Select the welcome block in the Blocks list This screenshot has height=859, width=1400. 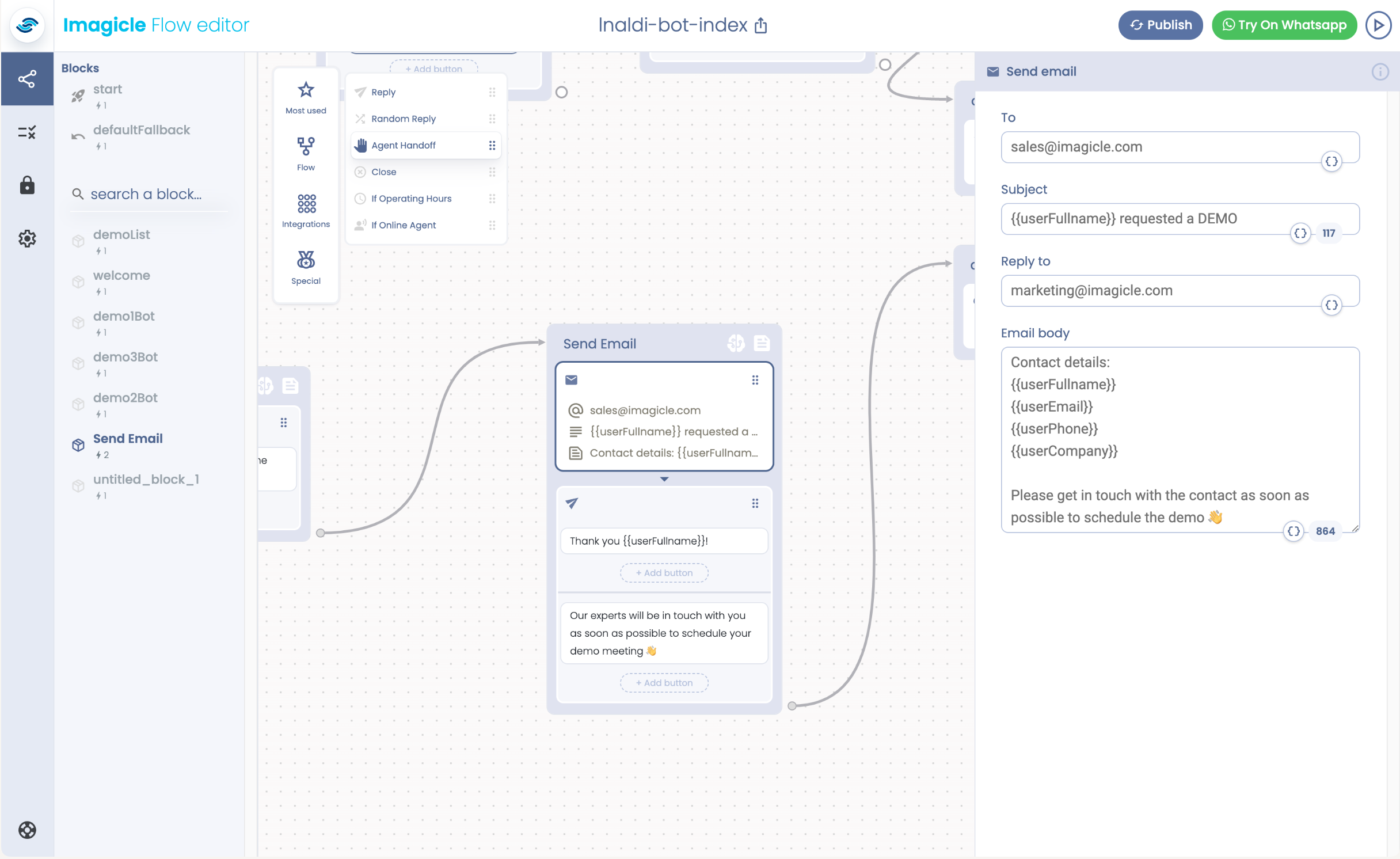121,275
